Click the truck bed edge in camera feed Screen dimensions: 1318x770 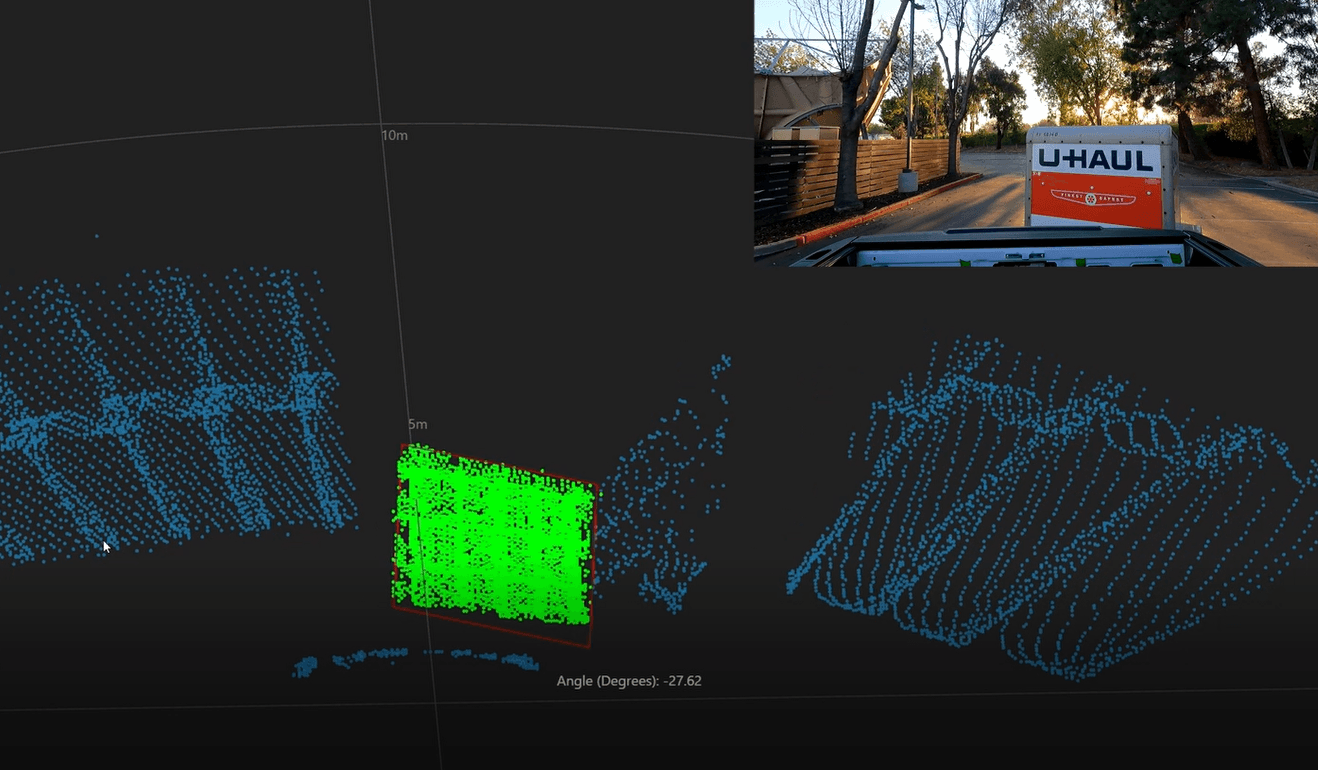[x=1010, y=245]
